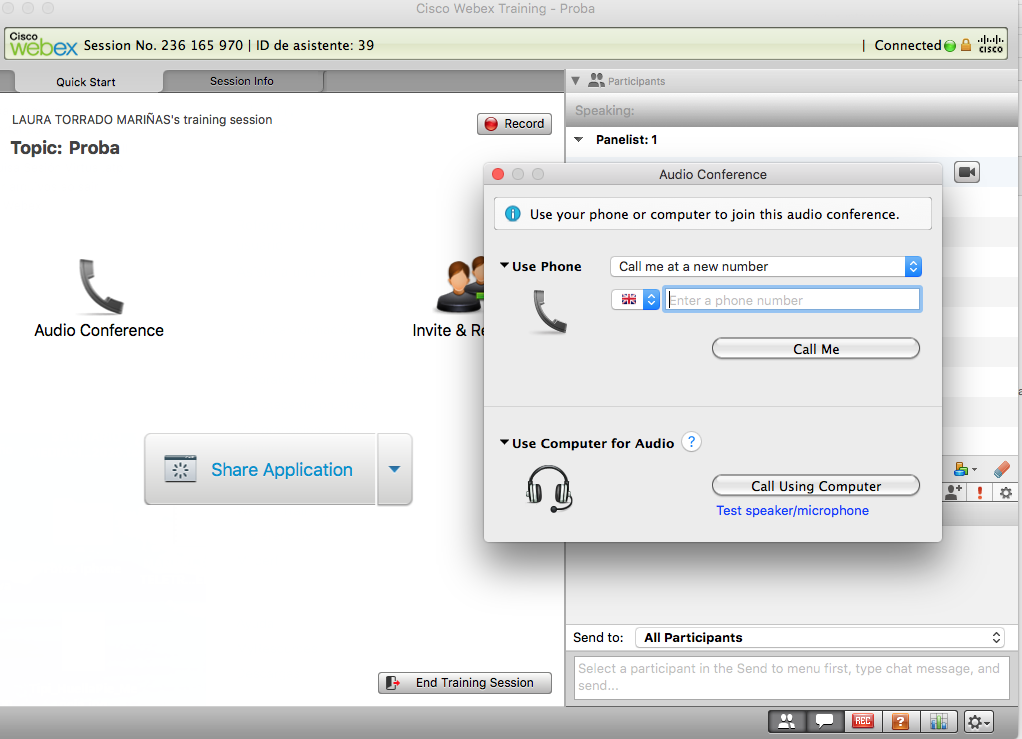Click the help icon beside Use Computer for Audio
The height and width of the screenshot is (739, 1022).
pos(691,442)
